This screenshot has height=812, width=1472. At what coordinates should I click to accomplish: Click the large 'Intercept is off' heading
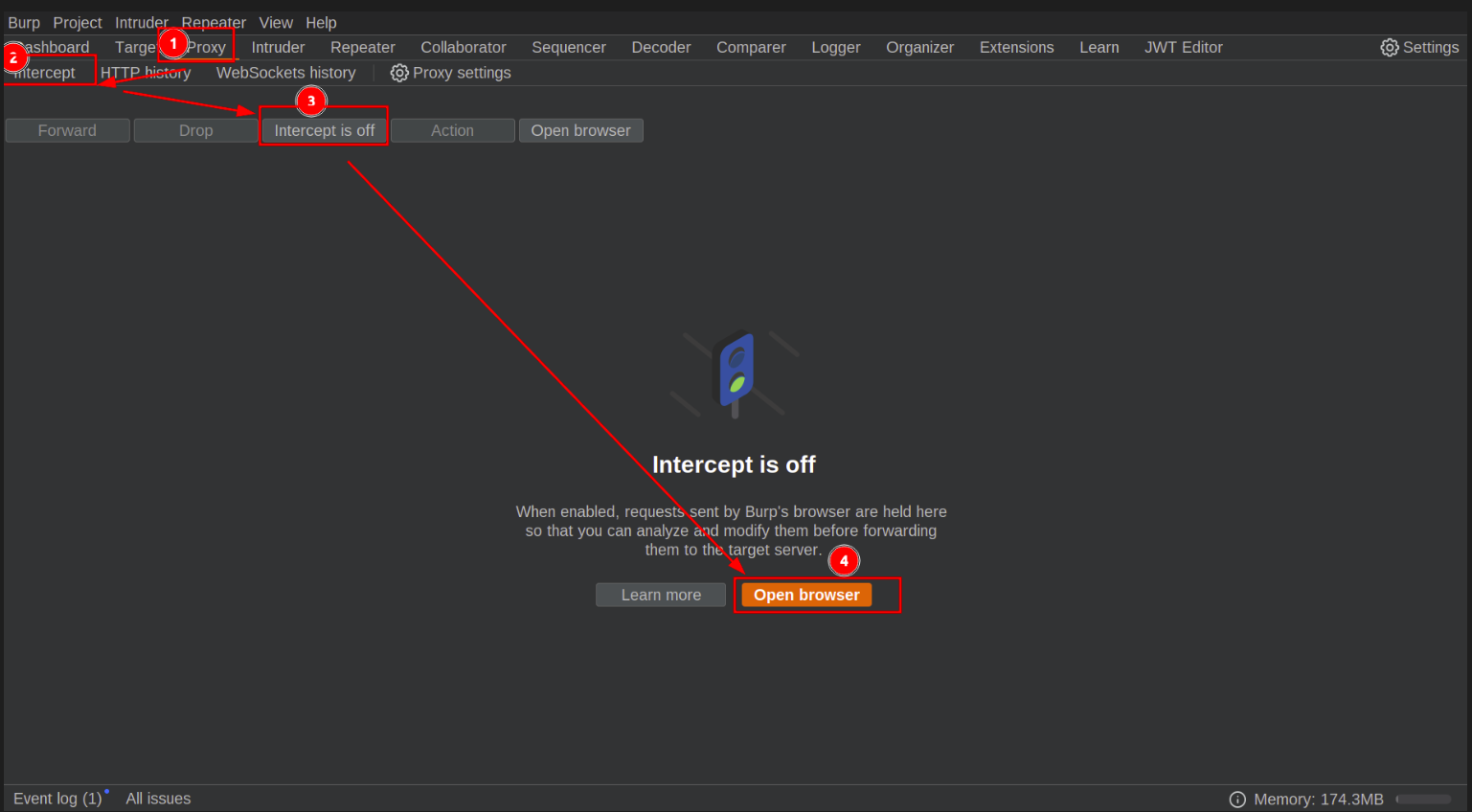click(734, 465)
